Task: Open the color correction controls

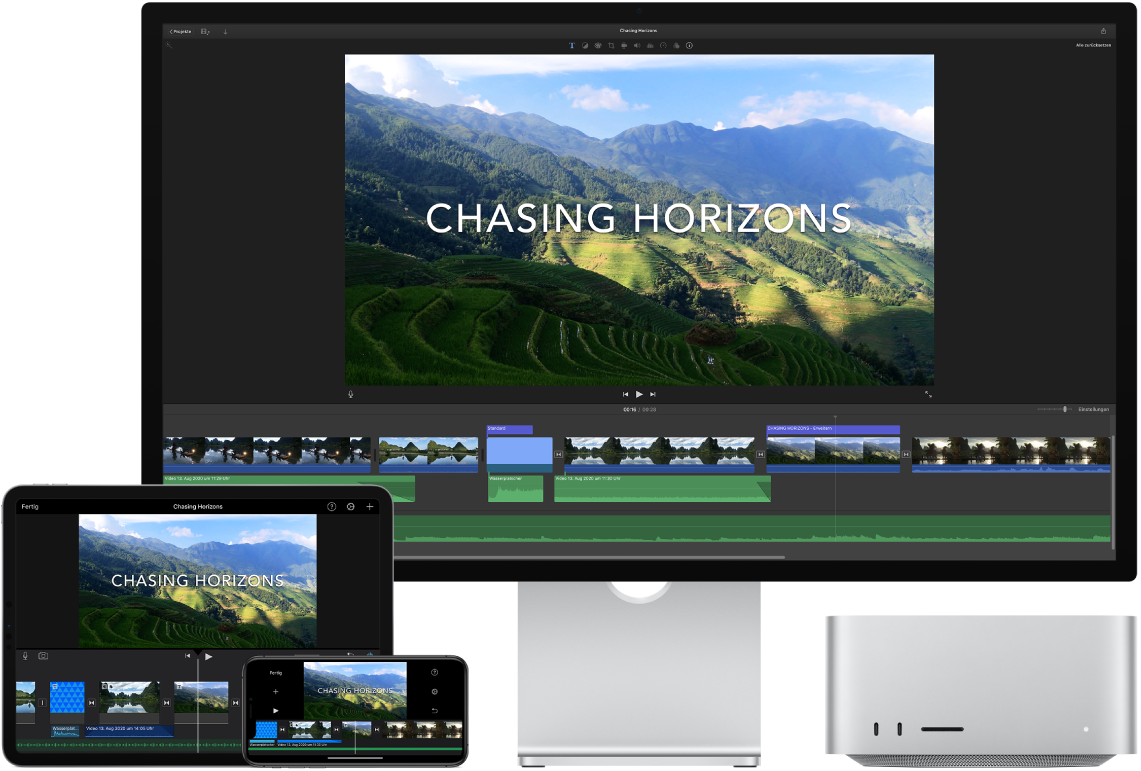Action: click(x=598, y=45)
